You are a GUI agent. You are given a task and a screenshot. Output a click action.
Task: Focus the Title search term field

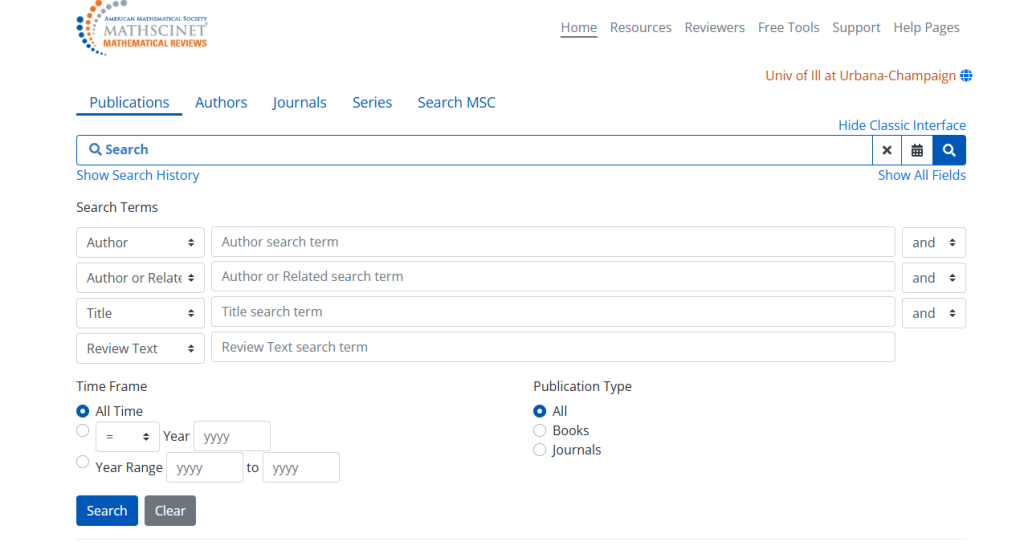pyautogui.click(x=552, y=312)
